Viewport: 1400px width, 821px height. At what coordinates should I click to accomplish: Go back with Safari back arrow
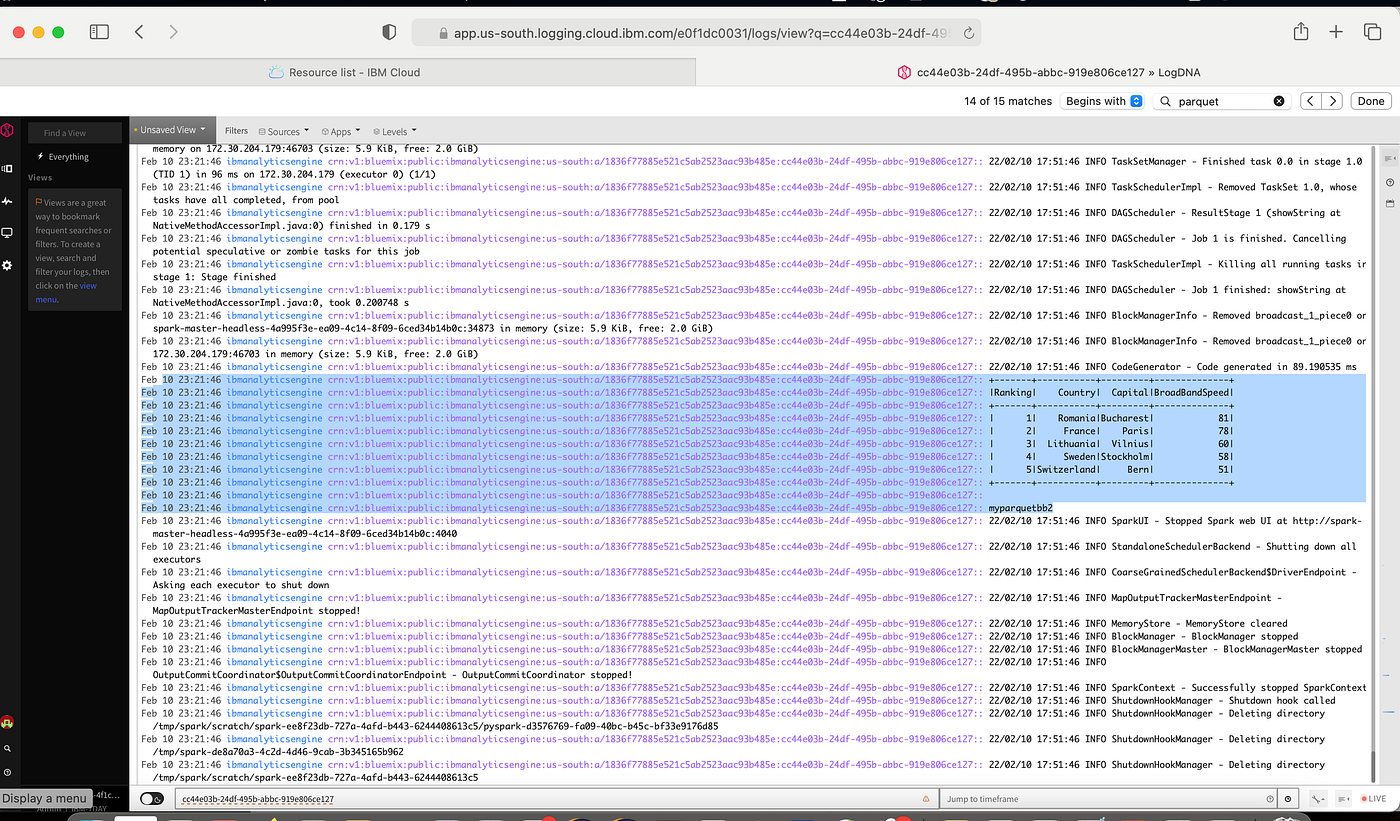(x=139, y=32)
